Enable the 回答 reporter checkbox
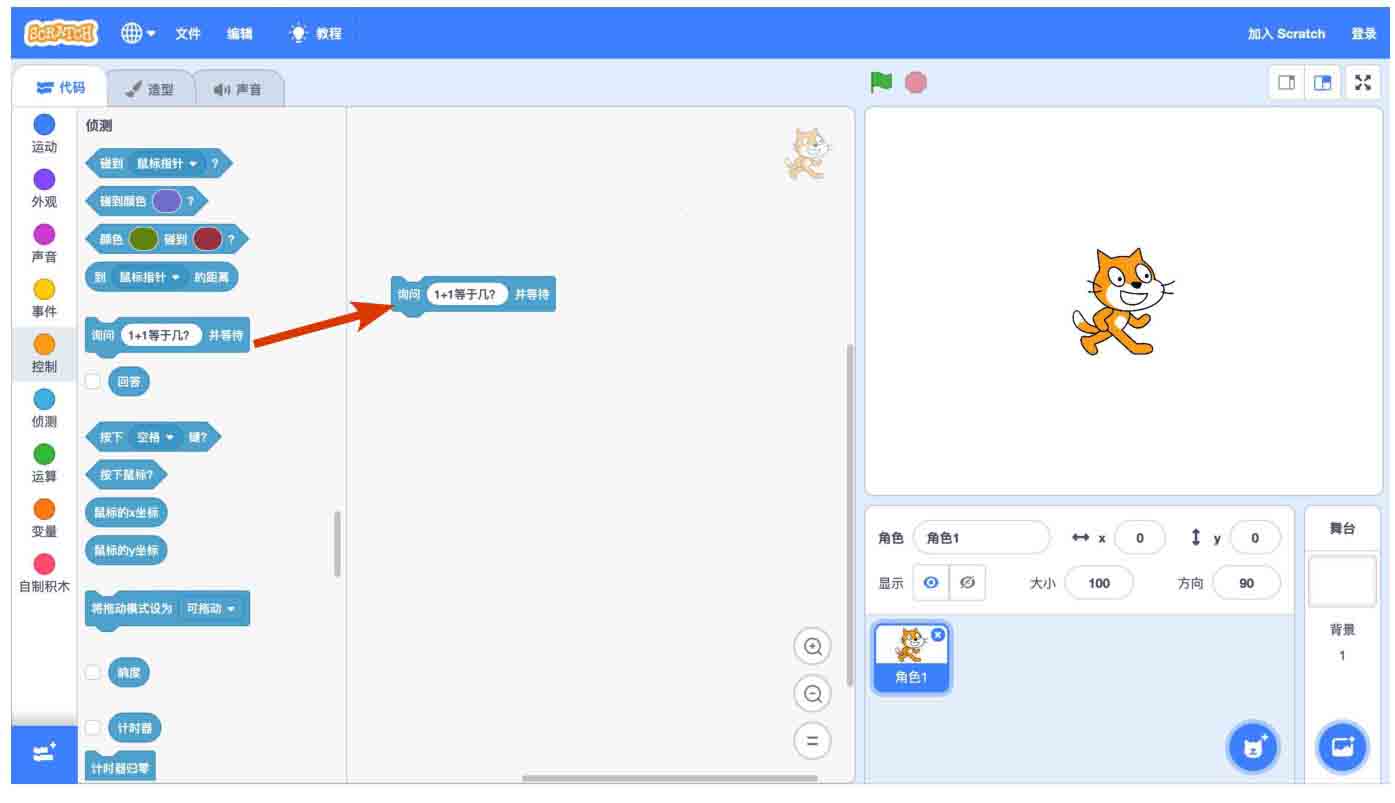 93,381
